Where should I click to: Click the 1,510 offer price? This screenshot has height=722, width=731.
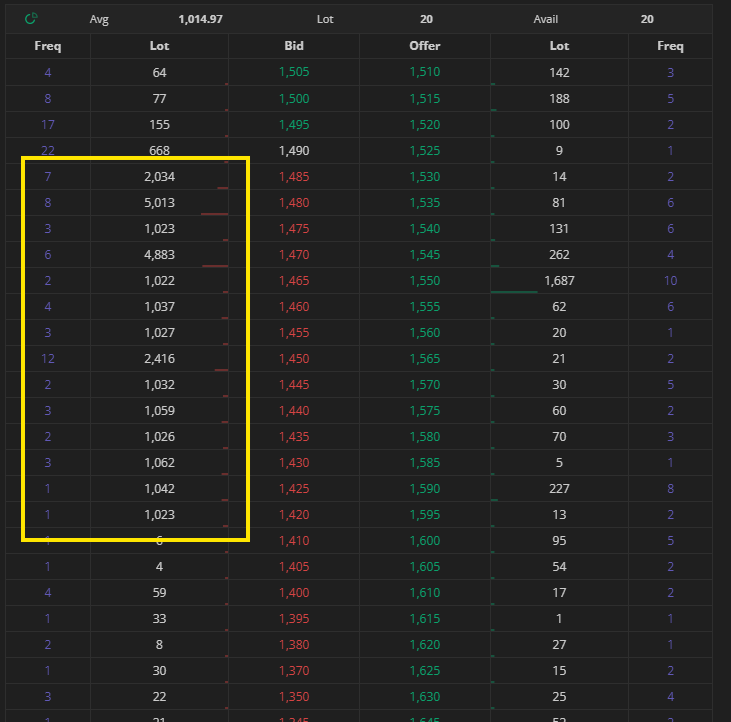pos(425,72)
